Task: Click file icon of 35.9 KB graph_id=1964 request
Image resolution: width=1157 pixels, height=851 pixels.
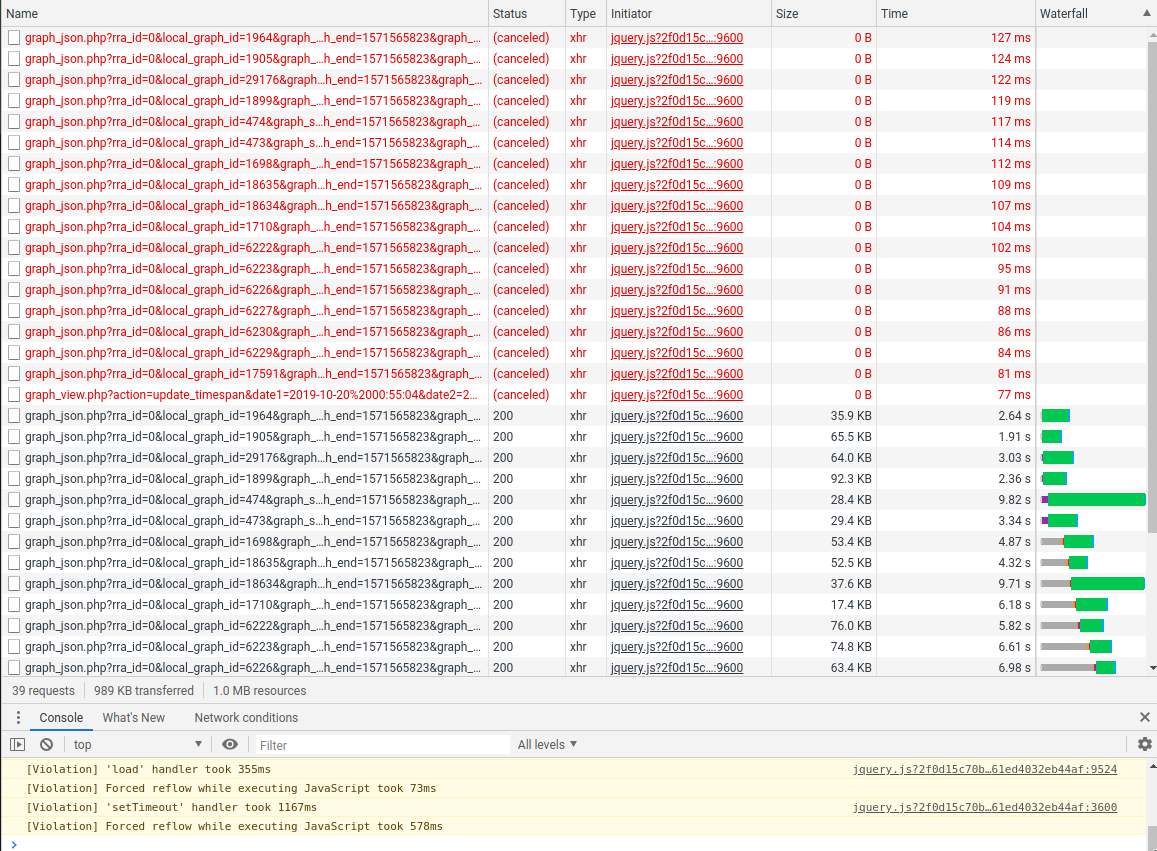Action: click(14, 416)
